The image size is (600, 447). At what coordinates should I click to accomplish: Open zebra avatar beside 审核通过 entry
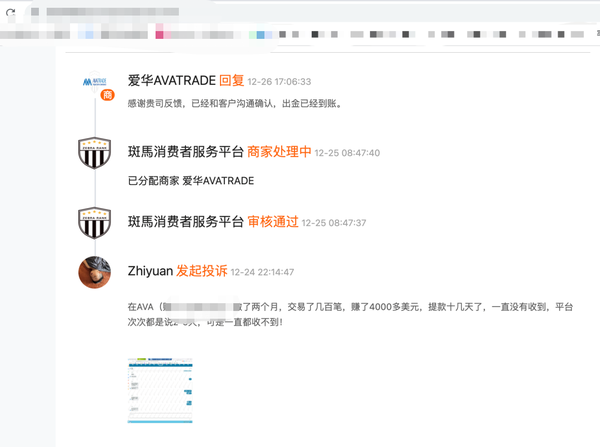pyautogui.click(x=95, y=223)
